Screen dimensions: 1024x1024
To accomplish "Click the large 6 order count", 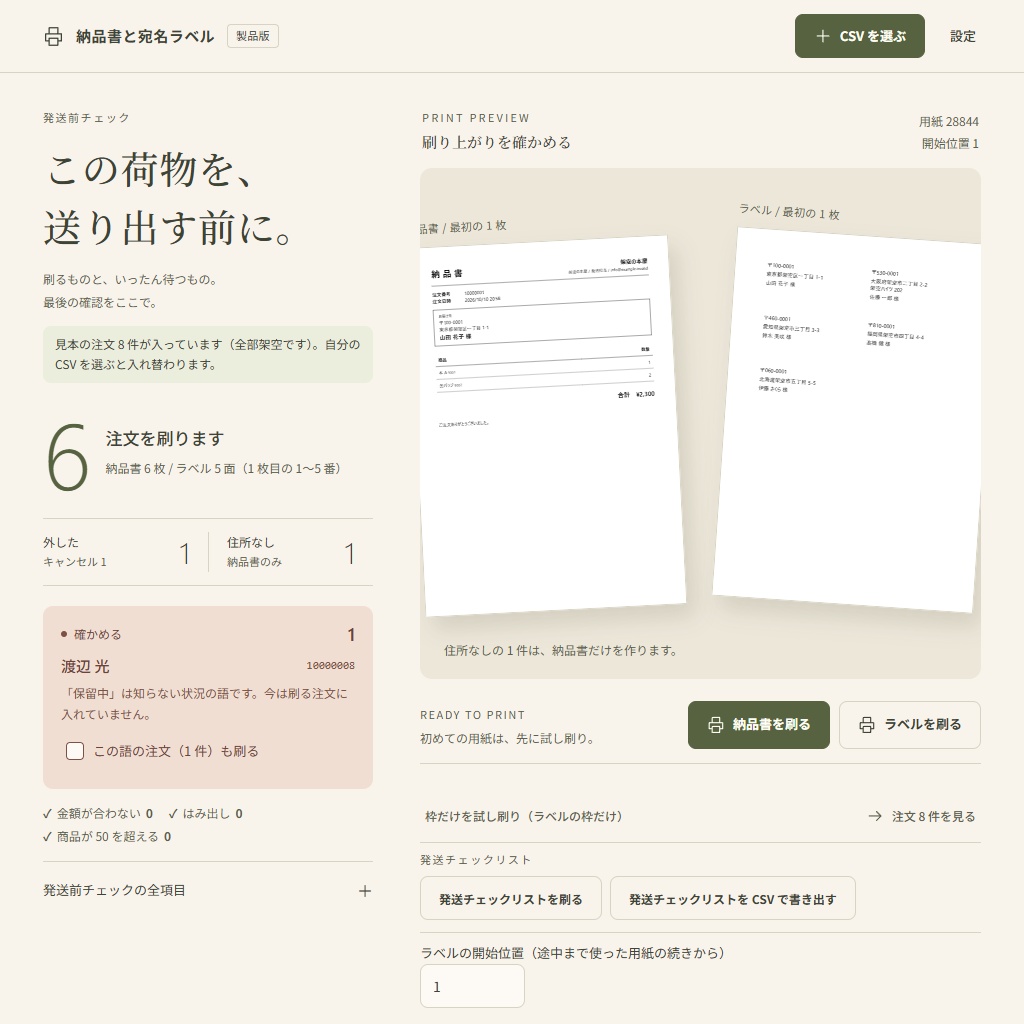I will coord(67,457).
